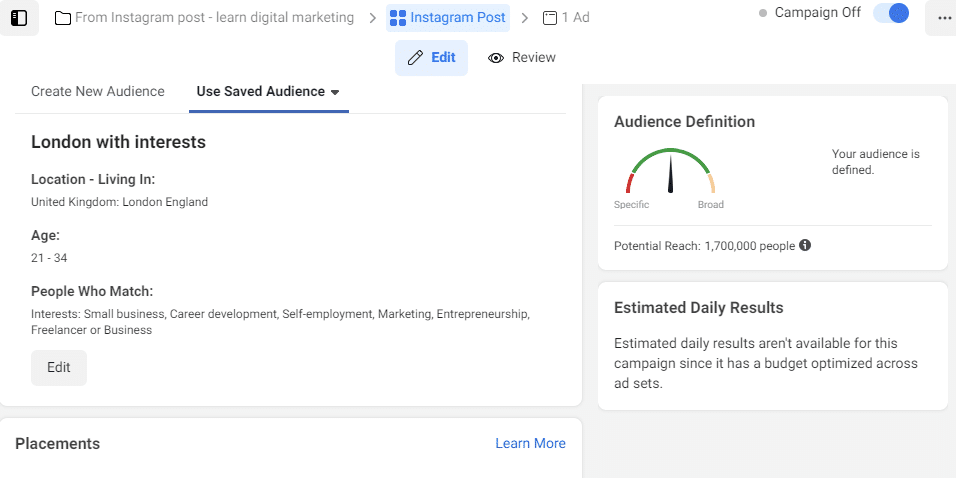956x478 pixels.
Task: Open the 1 Ad breadcrumb
Action: tap(566, 18)
